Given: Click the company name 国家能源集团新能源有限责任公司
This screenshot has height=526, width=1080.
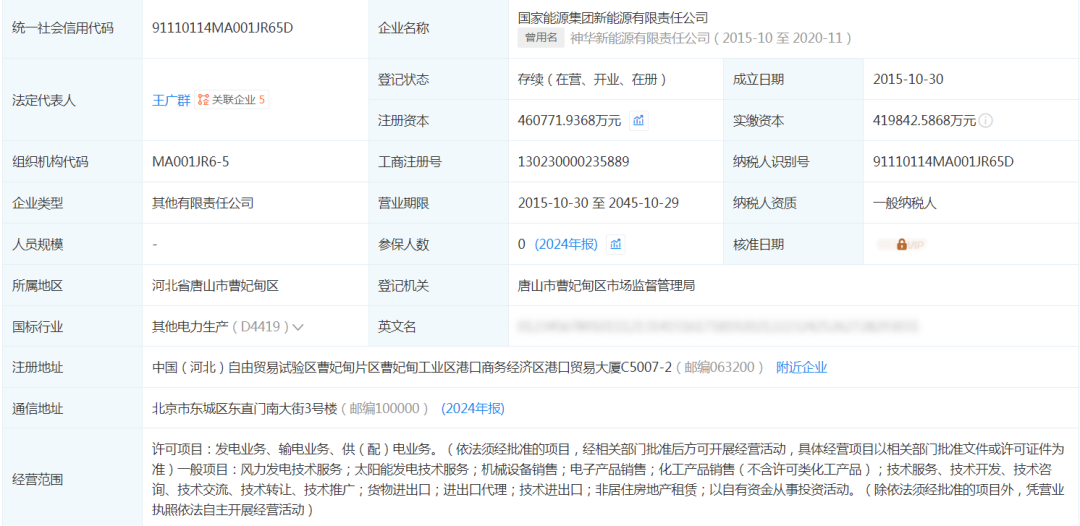Looking at the screenshot, I should click(613, 18).
